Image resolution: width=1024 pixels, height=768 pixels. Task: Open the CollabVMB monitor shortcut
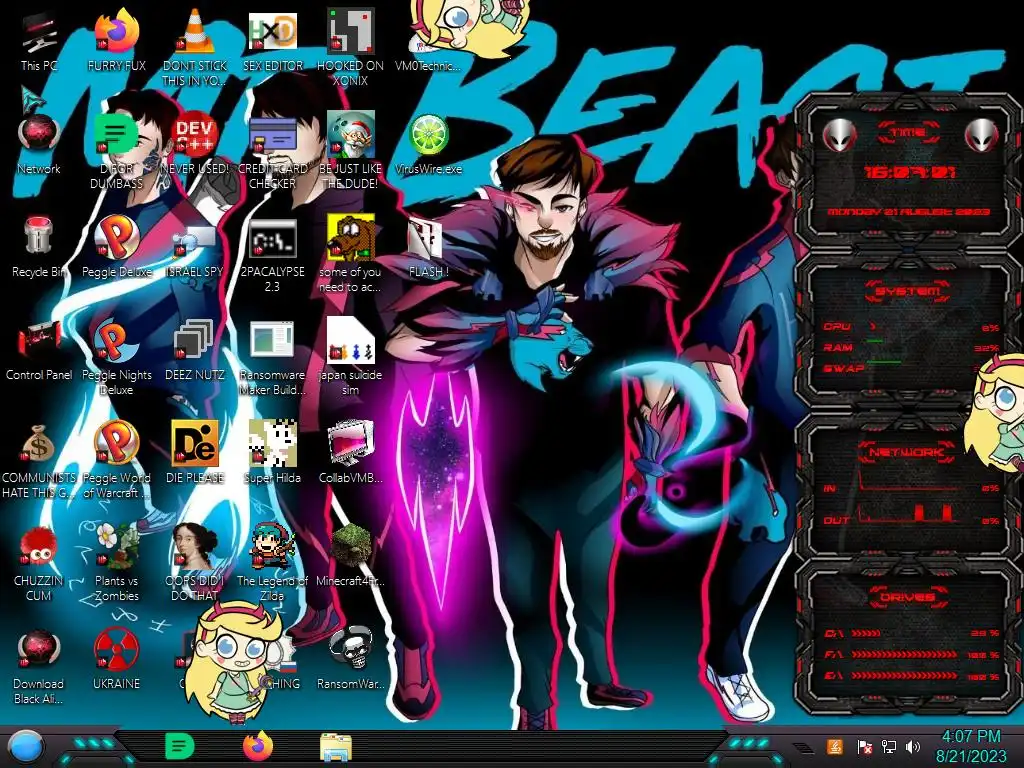point(350,453)
